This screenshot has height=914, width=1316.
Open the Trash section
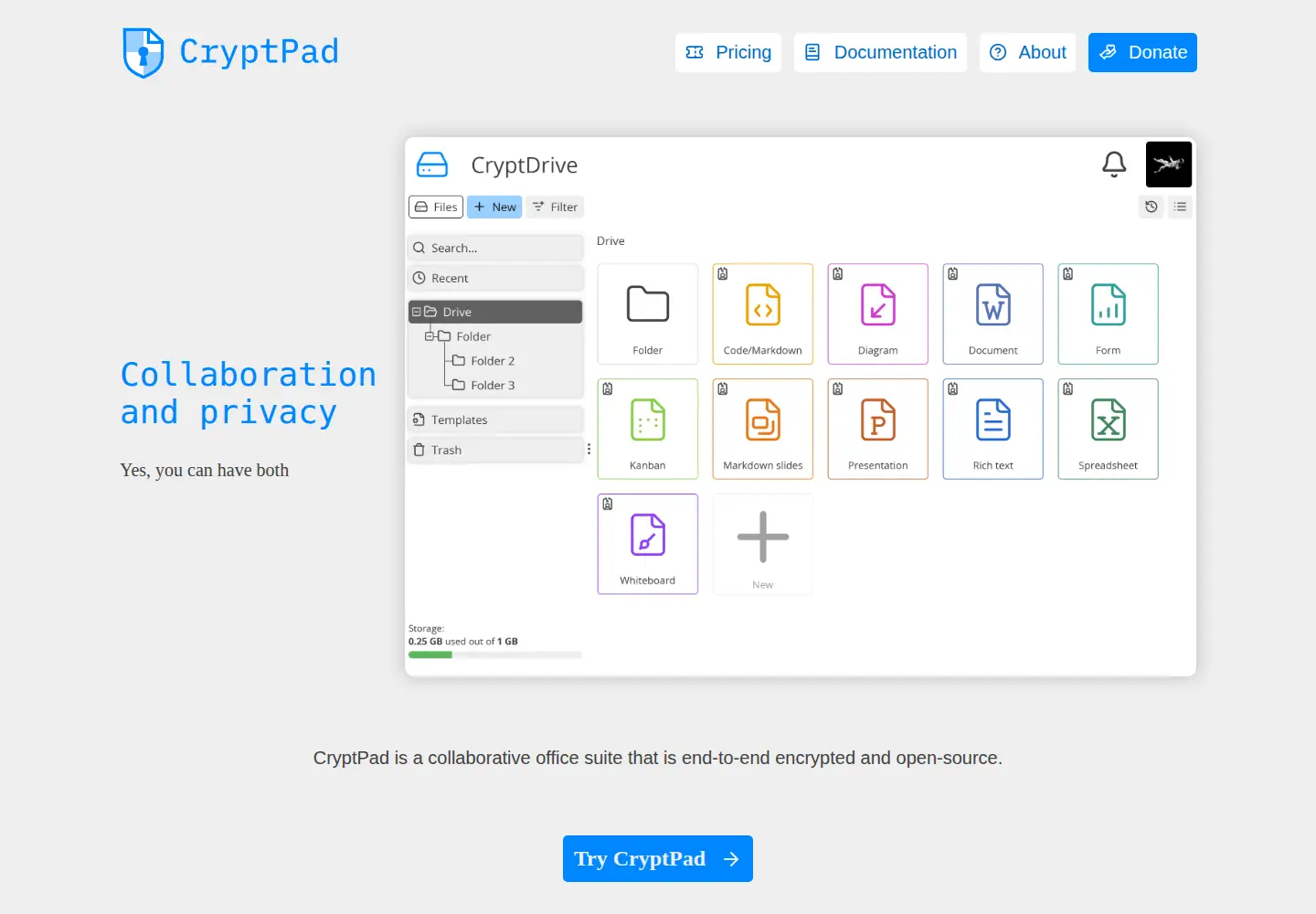click(x=495, y=450)
